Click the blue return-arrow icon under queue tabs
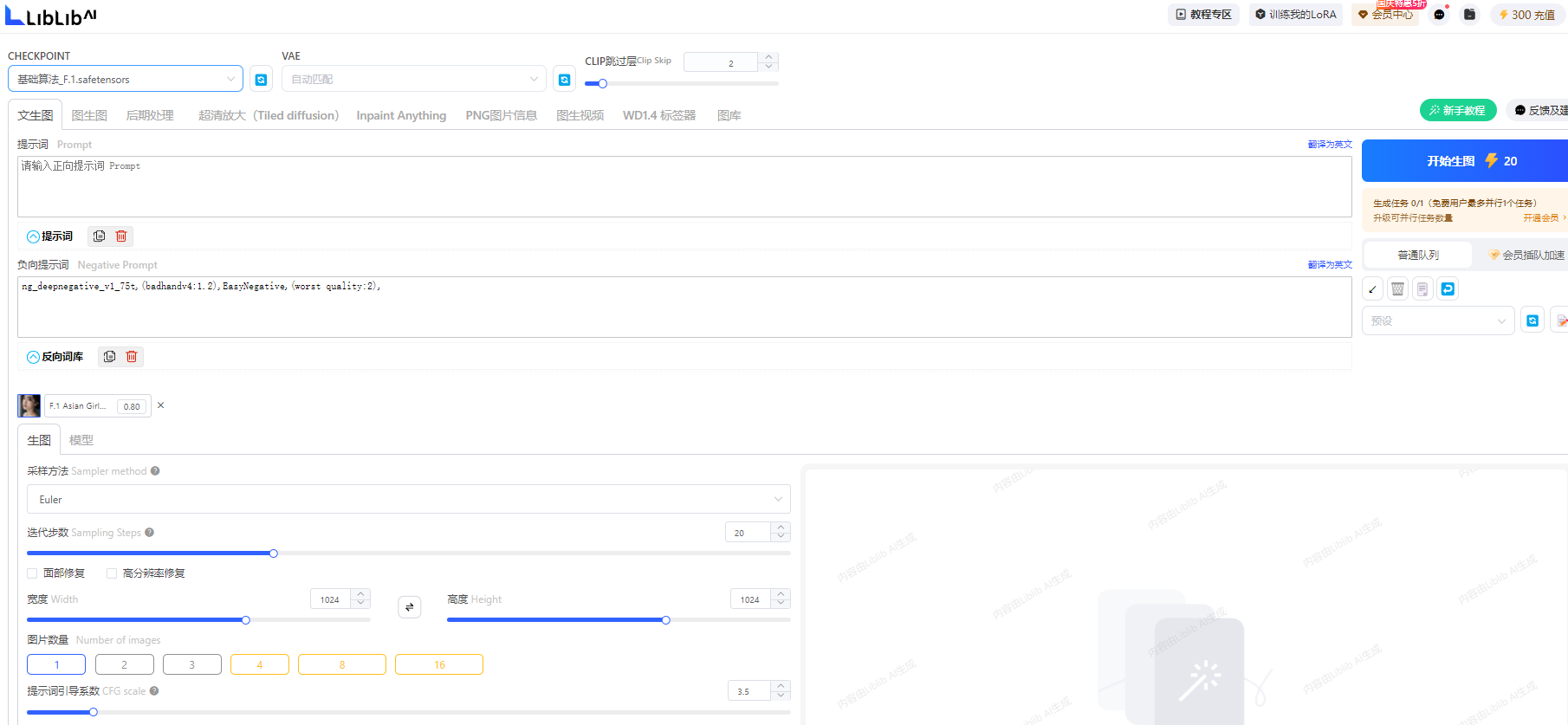Viewport: 1568px width, 725px height. [x=1448, y=289]
